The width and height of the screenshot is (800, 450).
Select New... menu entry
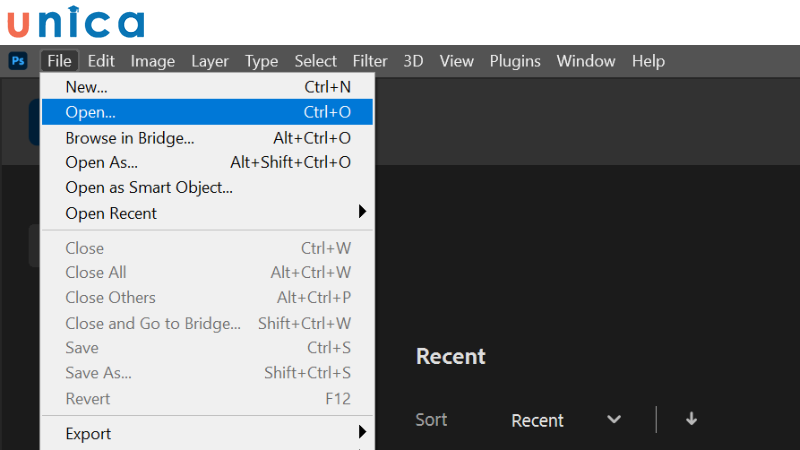tap(208, 87)
